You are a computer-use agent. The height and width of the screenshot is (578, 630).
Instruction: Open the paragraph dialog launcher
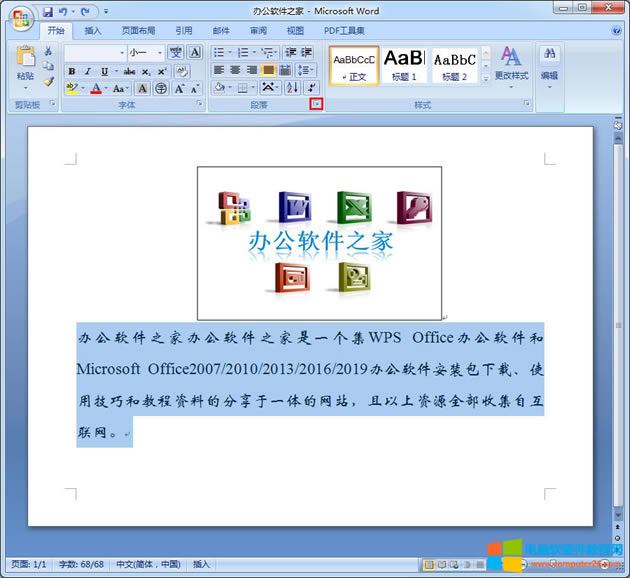pos(316,104)
